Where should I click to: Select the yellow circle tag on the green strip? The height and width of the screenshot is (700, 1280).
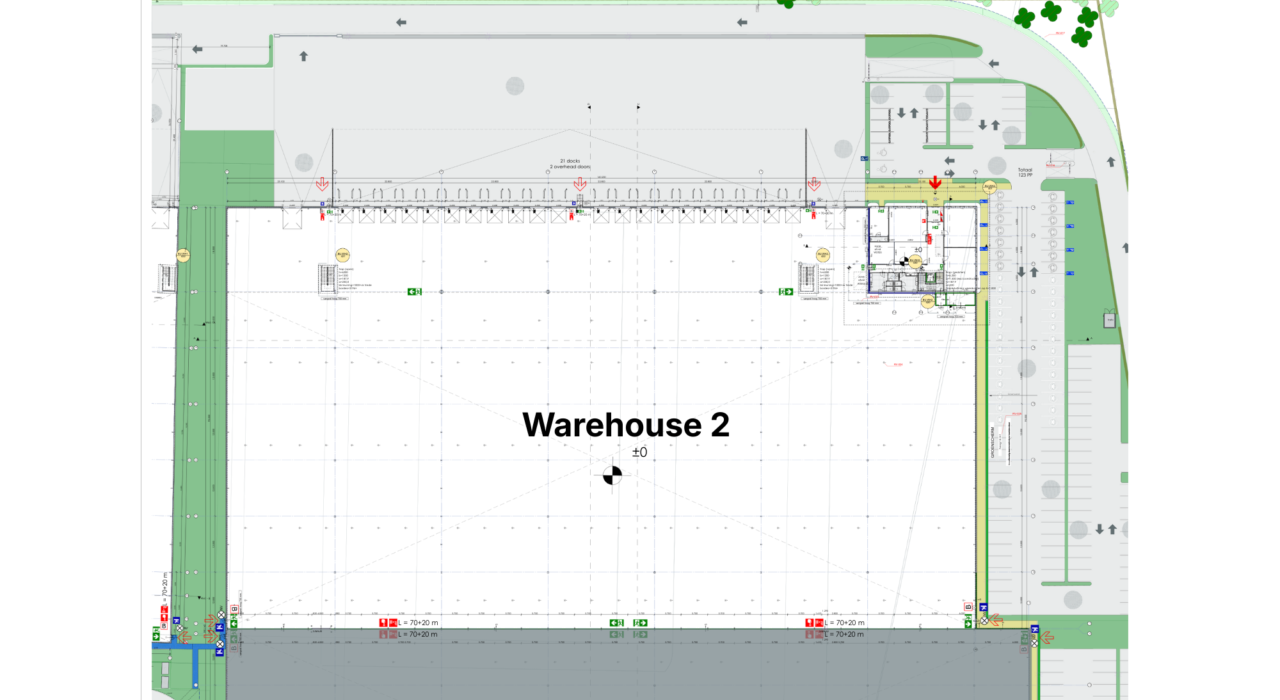pos(183,255)
